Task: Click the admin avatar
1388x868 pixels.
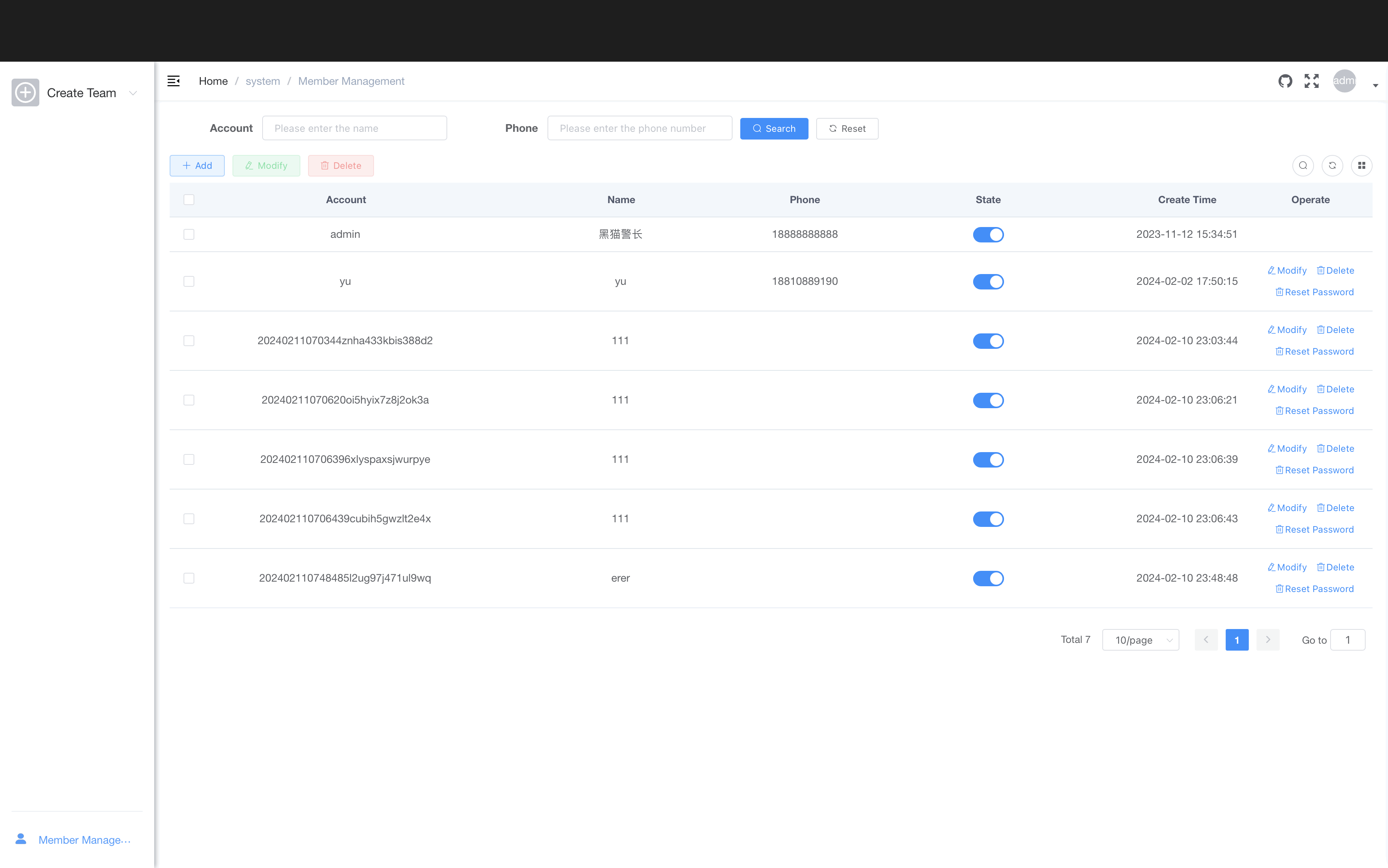Action: point(1344,81)
